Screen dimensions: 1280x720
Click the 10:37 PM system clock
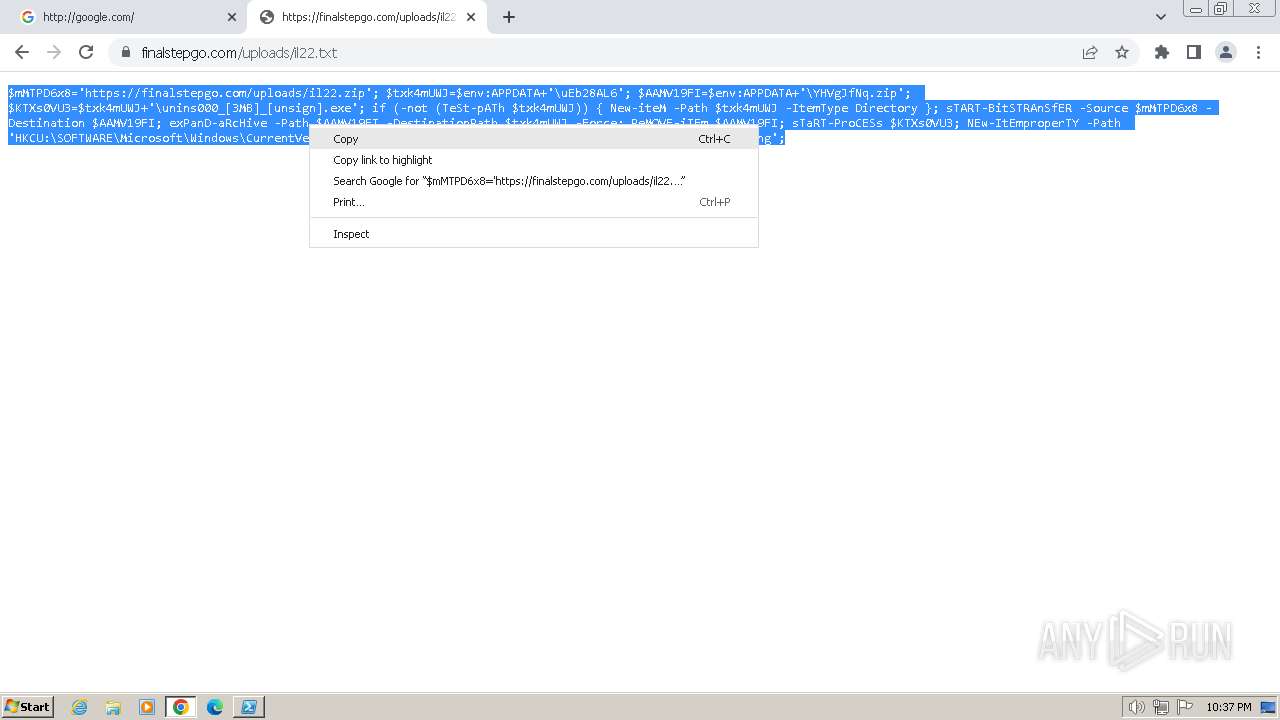pos(1229,707)
